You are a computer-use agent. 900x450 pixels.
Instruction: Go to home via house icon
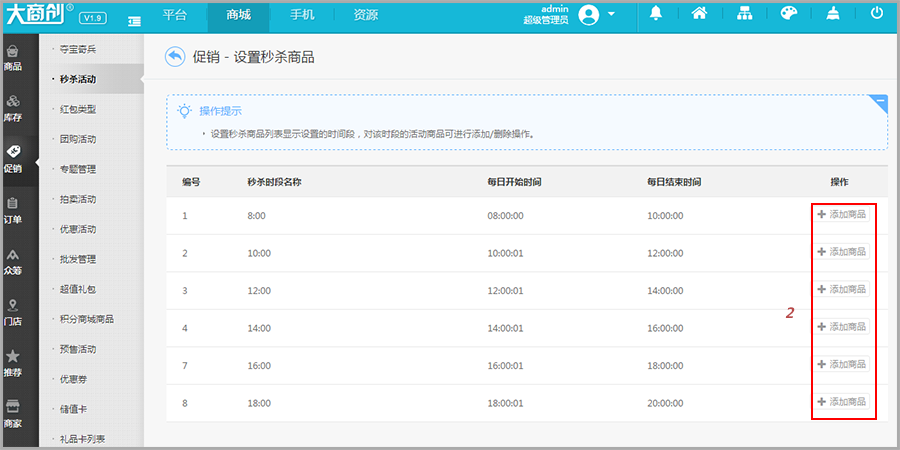pyautogui.click(x=699, y=14)
